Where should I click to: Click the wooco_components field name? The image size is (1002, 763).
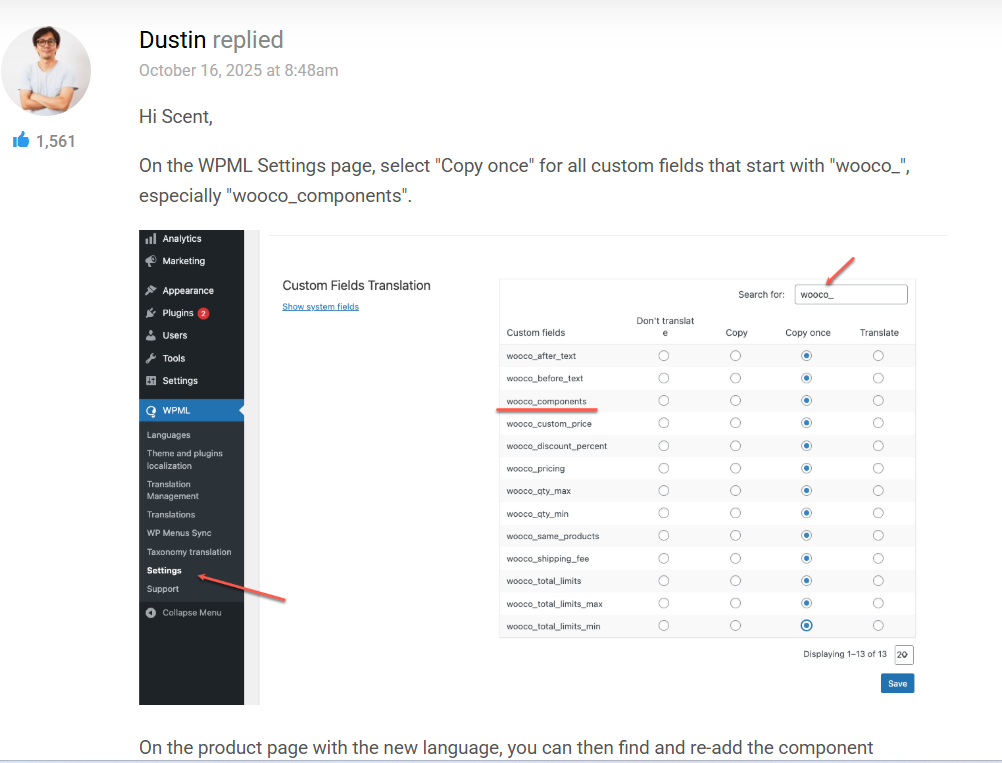point(546,401)
